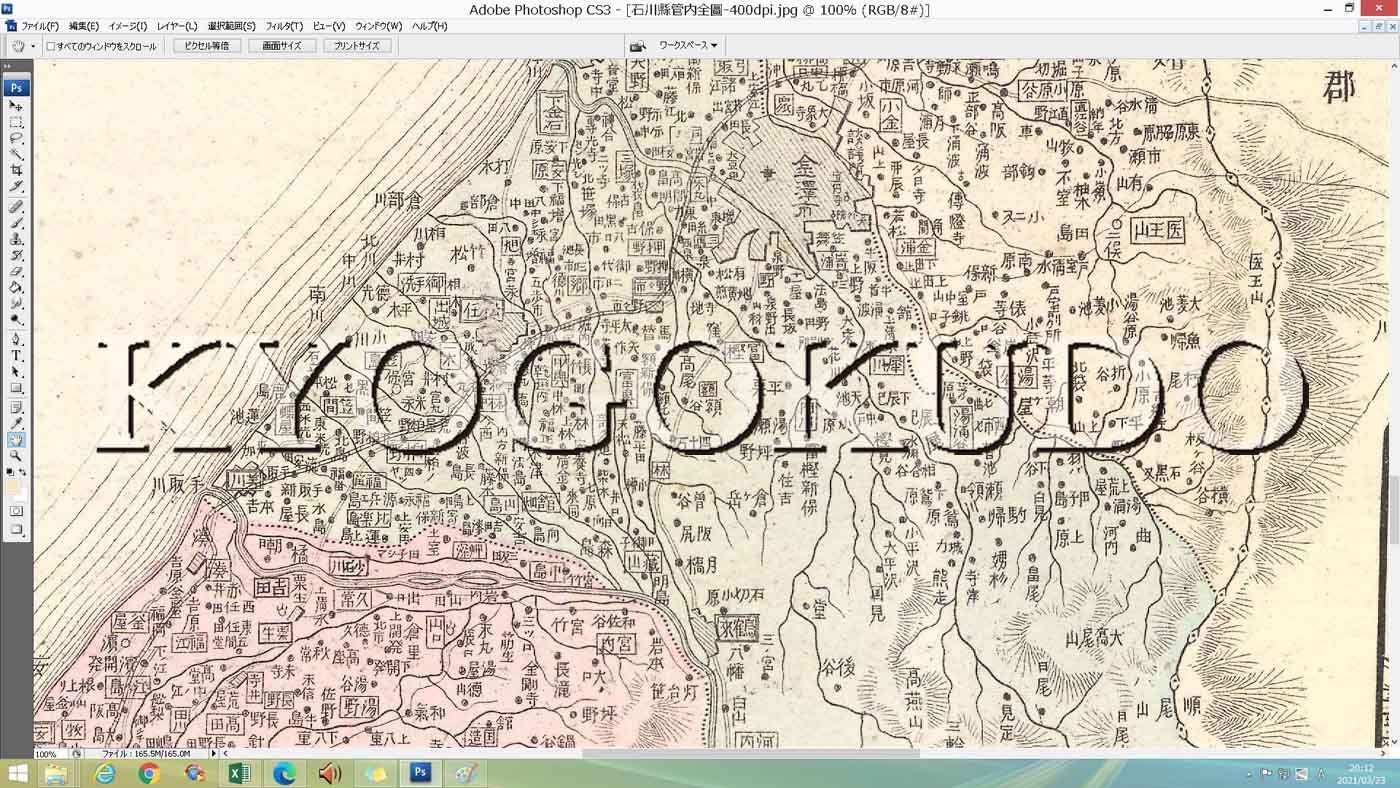Screen dimensions: 1400x788
Task: Select the Blur tool
Action: pyautogui.click(x=16, y=303)
